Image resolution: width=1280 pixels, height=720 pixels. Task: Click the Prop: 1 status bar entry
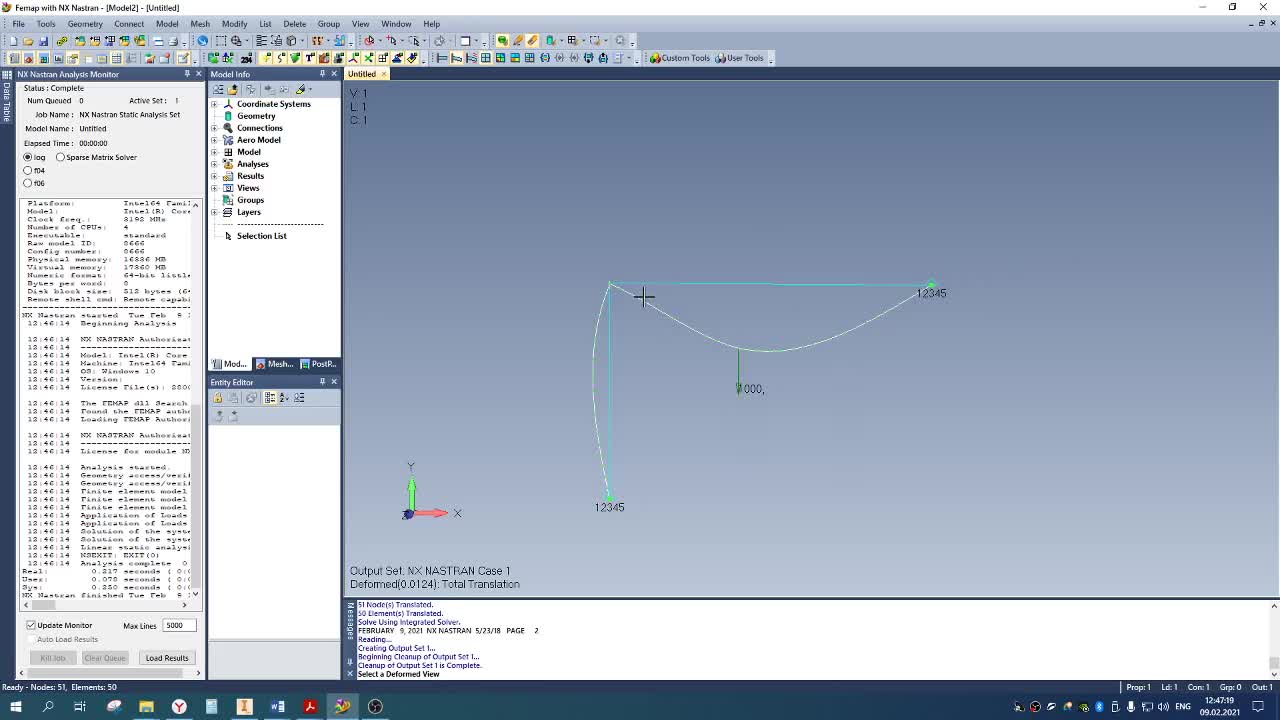[x=1139, y=687]
